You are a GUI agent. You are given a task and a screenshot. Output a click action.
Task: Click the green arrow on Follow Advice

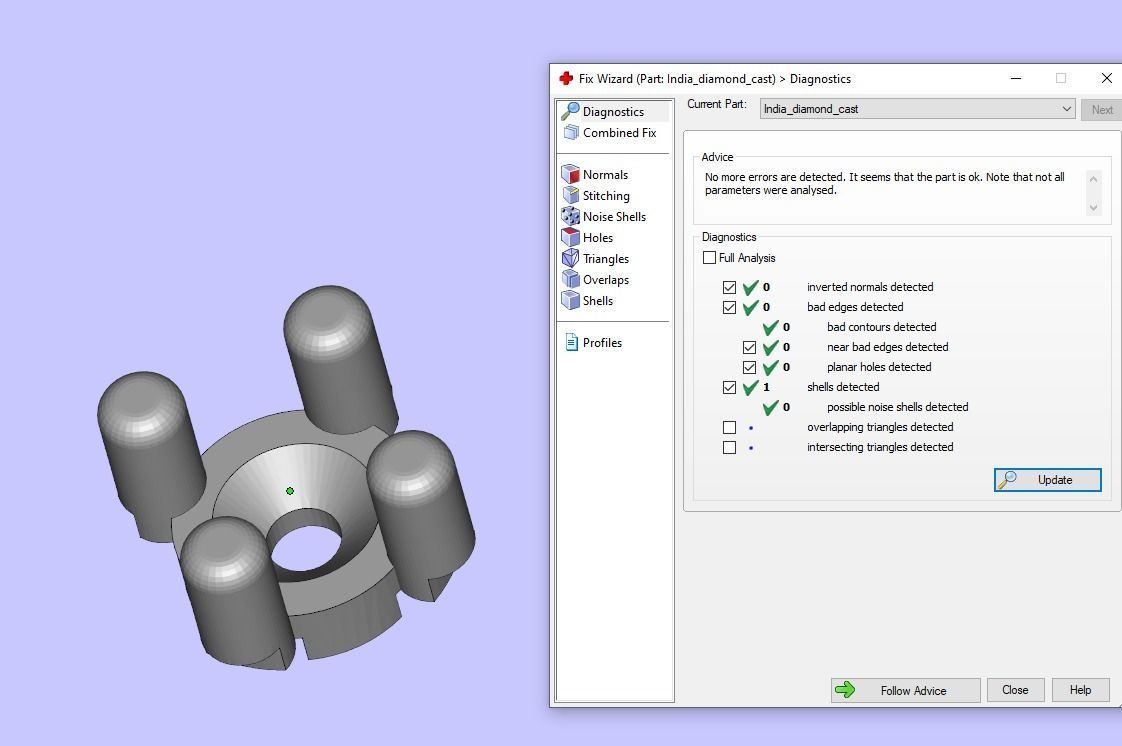(x=845, y=689)
